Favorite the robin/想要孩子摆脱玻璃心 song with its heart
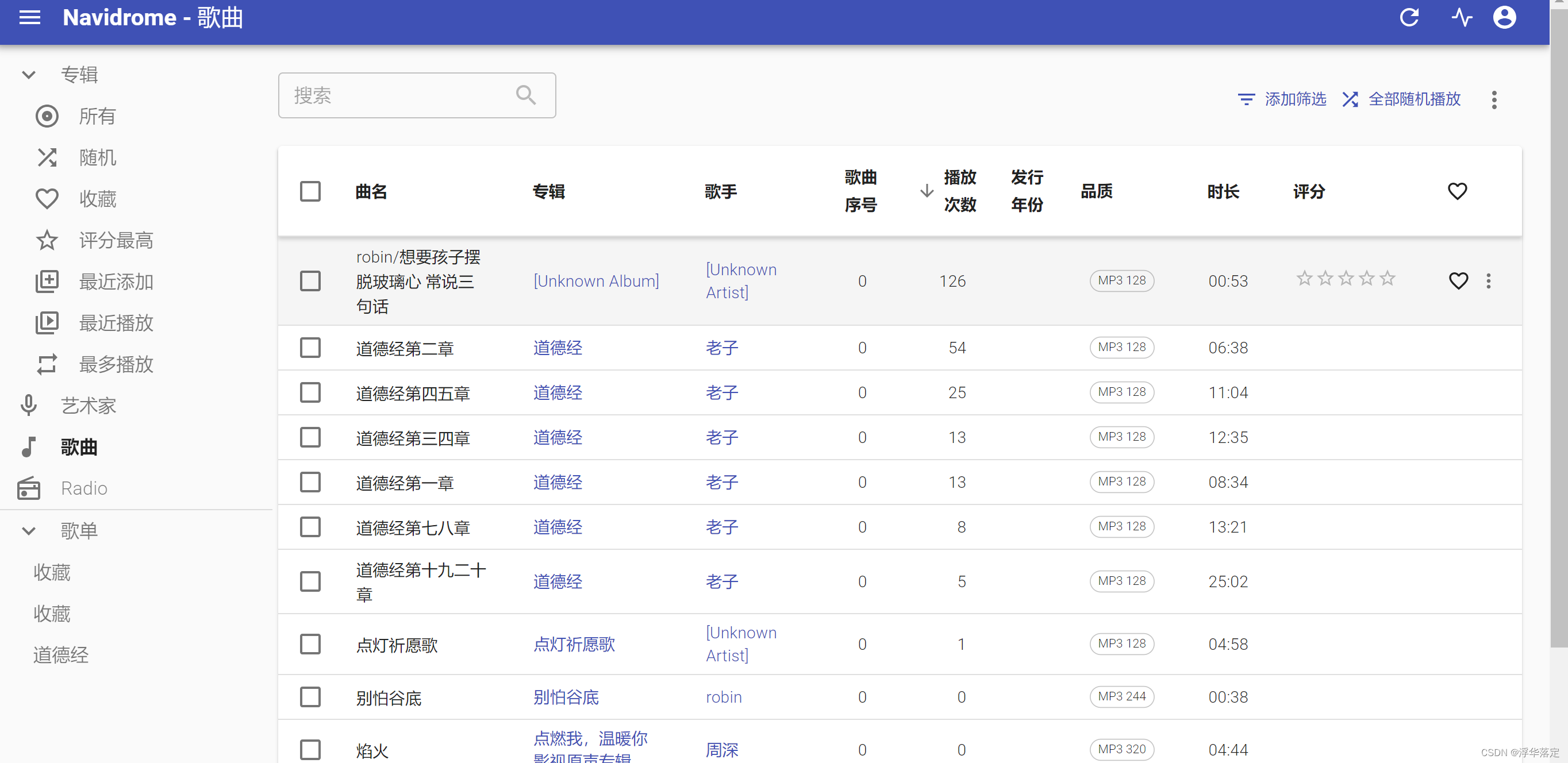The height and width of the screenshot is (763, 1568). tap(1458, 280)
